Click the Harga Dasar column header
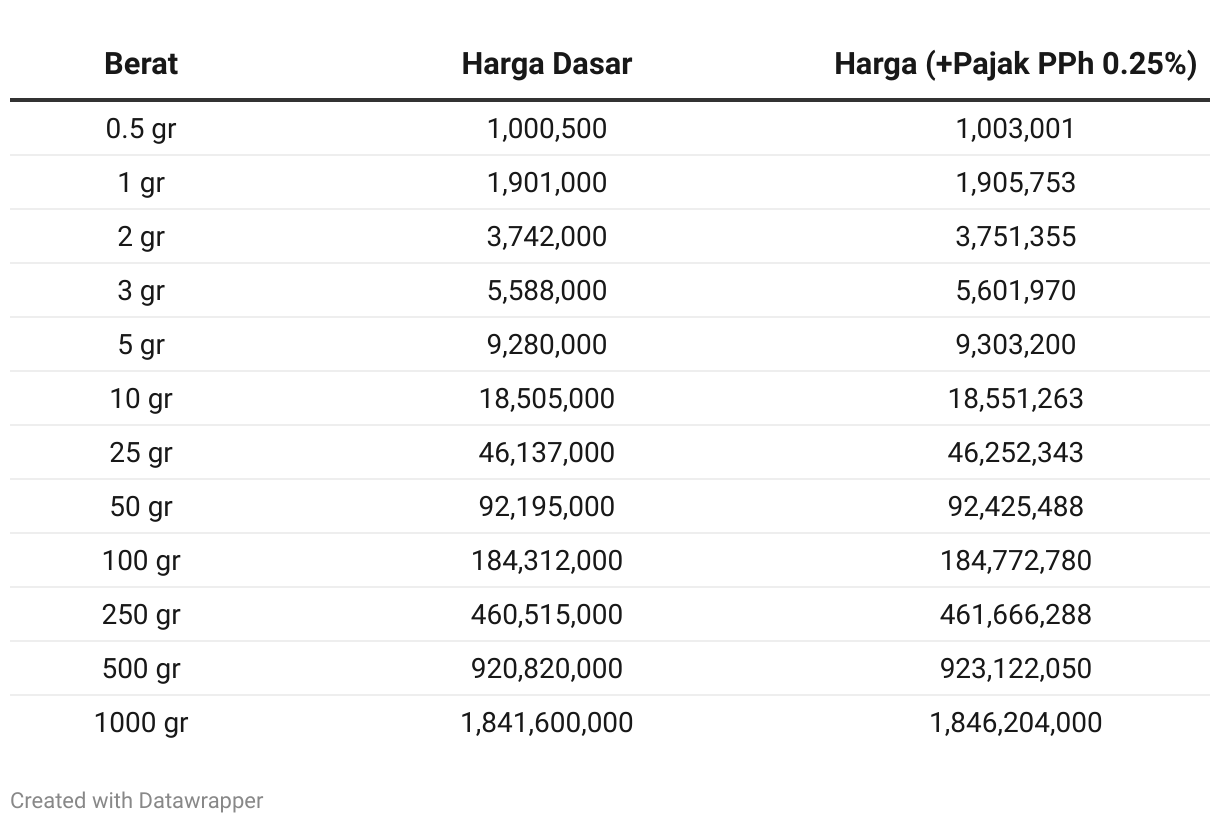 [x=547, y=64]
